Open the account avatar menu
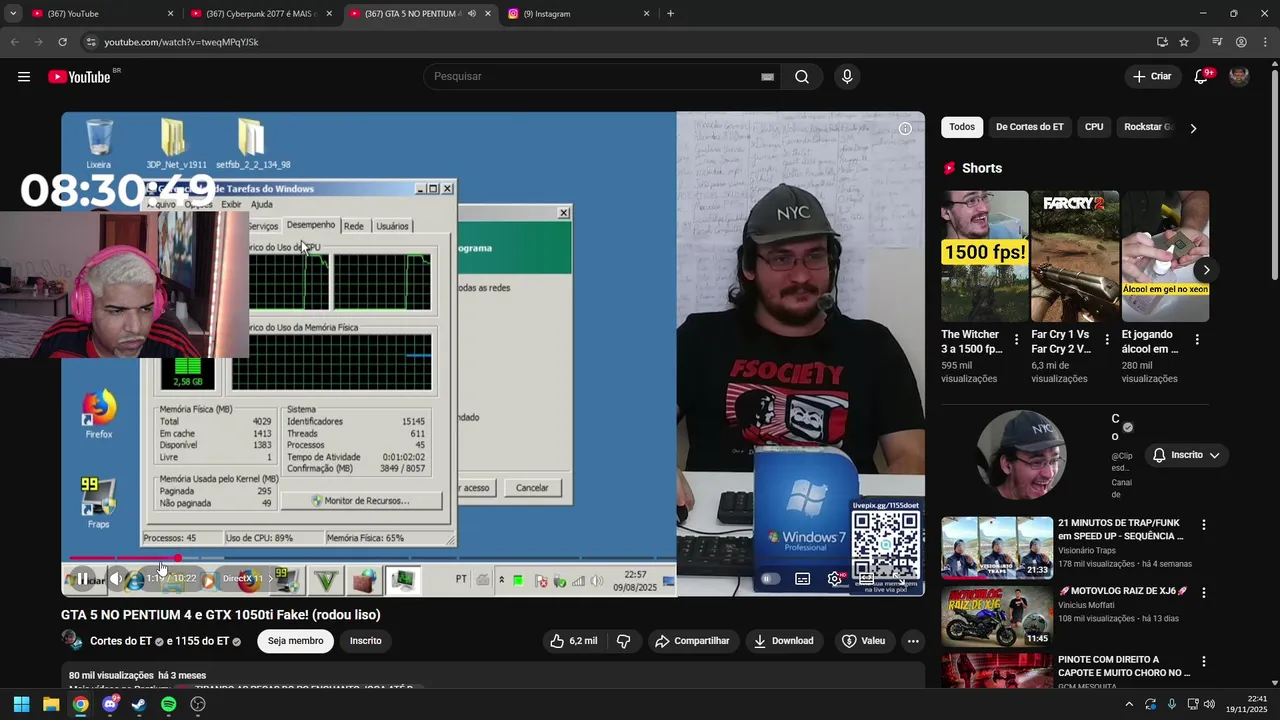 click(x=1239, y=77)
